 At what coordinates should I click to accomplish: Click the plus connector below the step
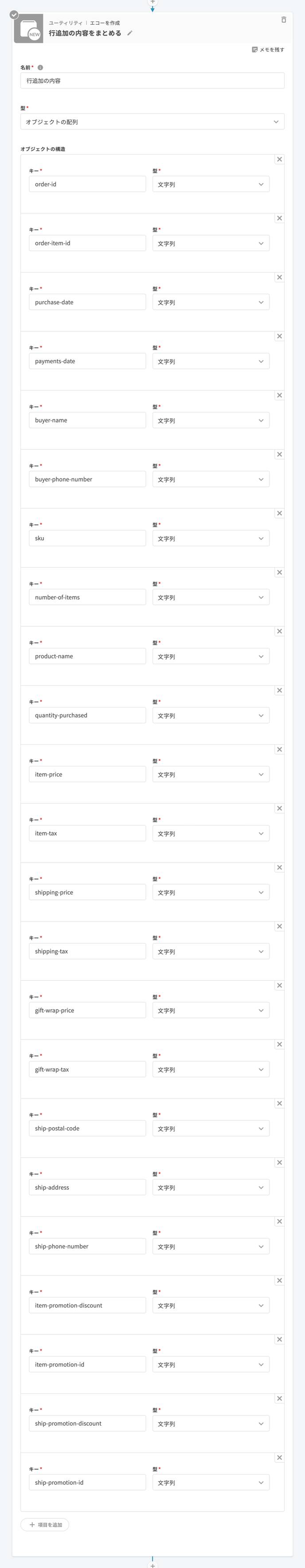pos(152,1564)
